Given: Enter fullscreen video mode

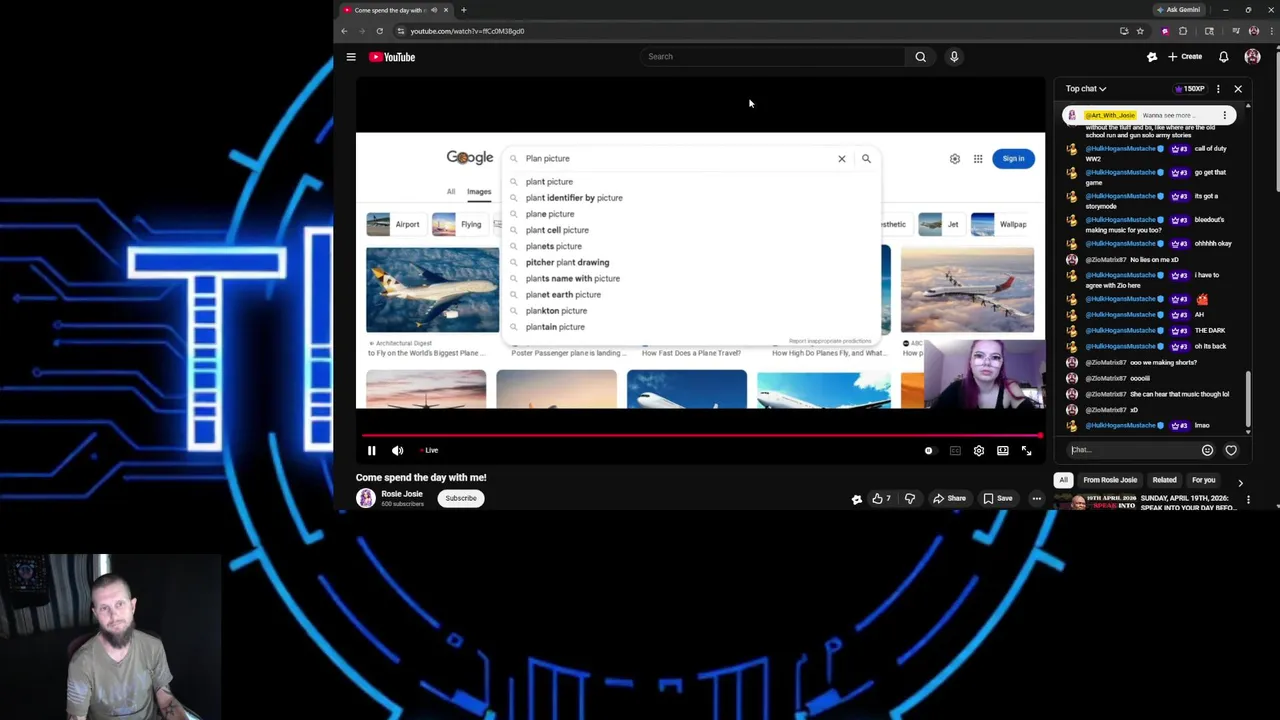Looking at the screenshot, I should pyautogui.click(x=1026, y=451).
